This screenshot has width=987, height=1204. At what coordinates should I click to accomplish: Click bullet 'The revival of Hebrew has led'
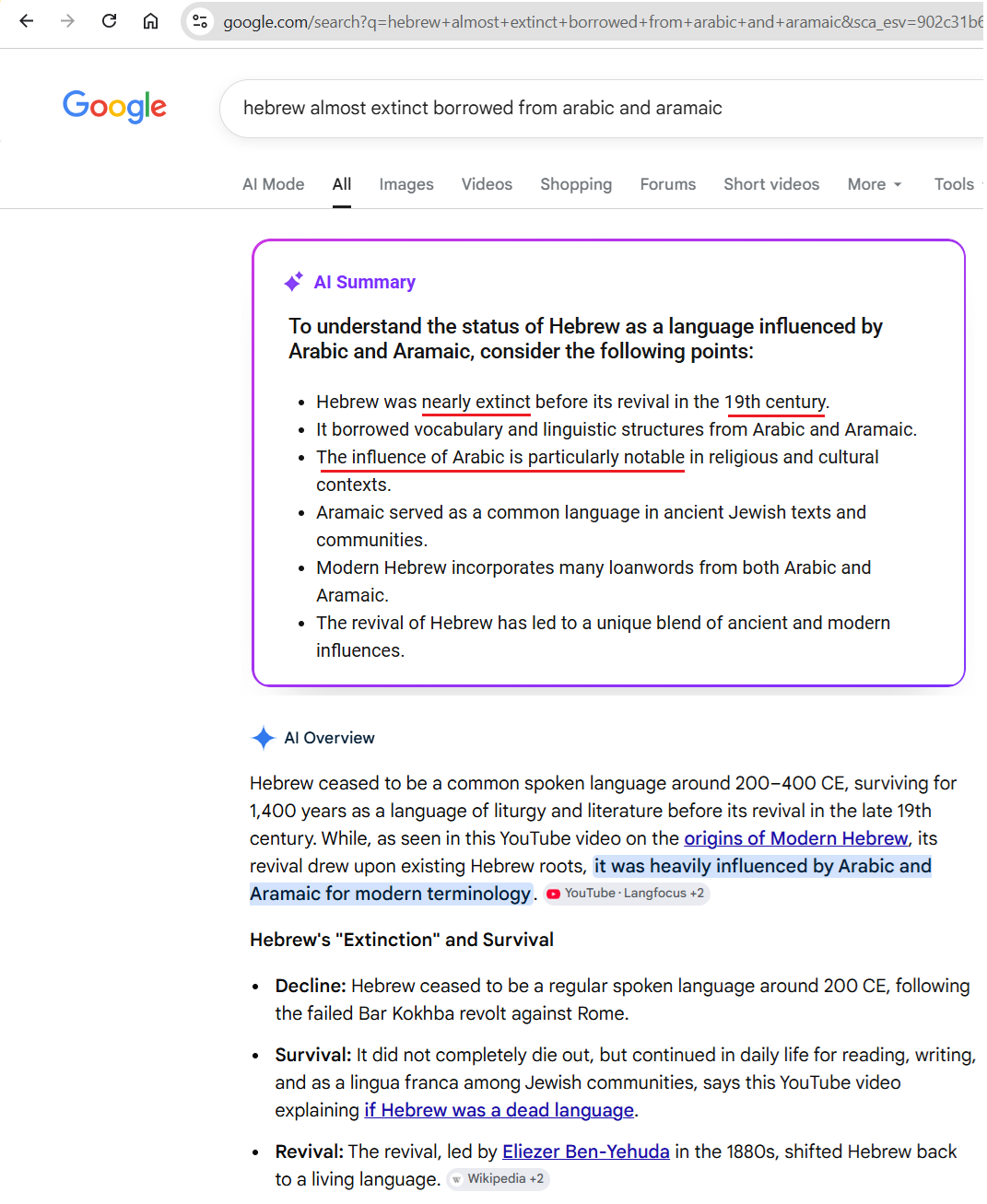[603, 637]
